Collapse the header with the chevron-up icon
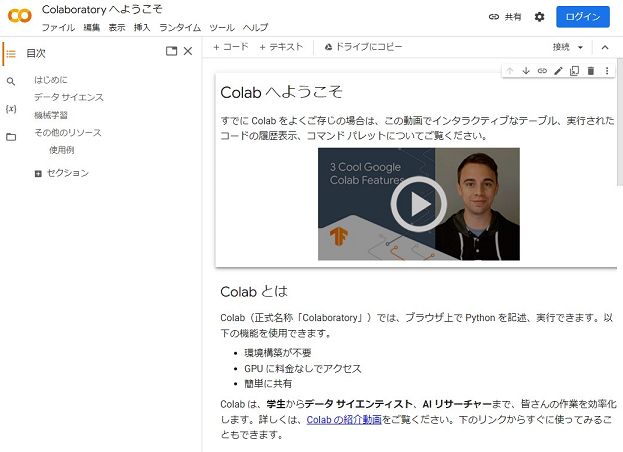The height and width of the screenshot is (452, 623). point(605,47)
